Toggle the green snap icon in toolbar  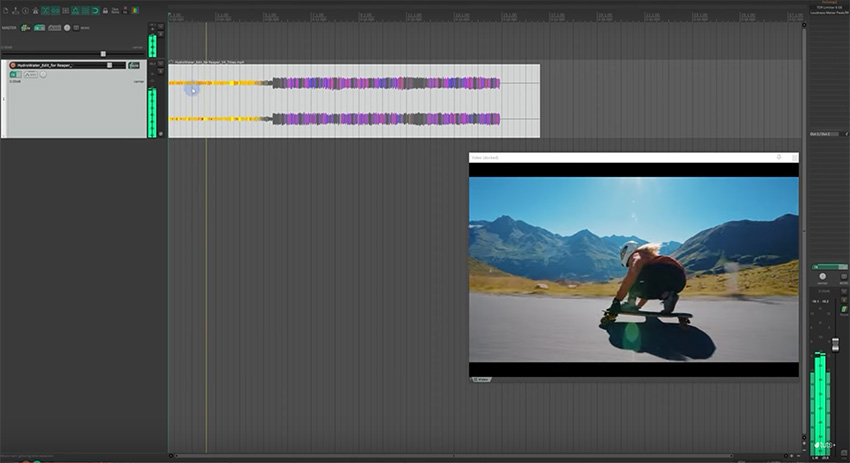[75, 11]
